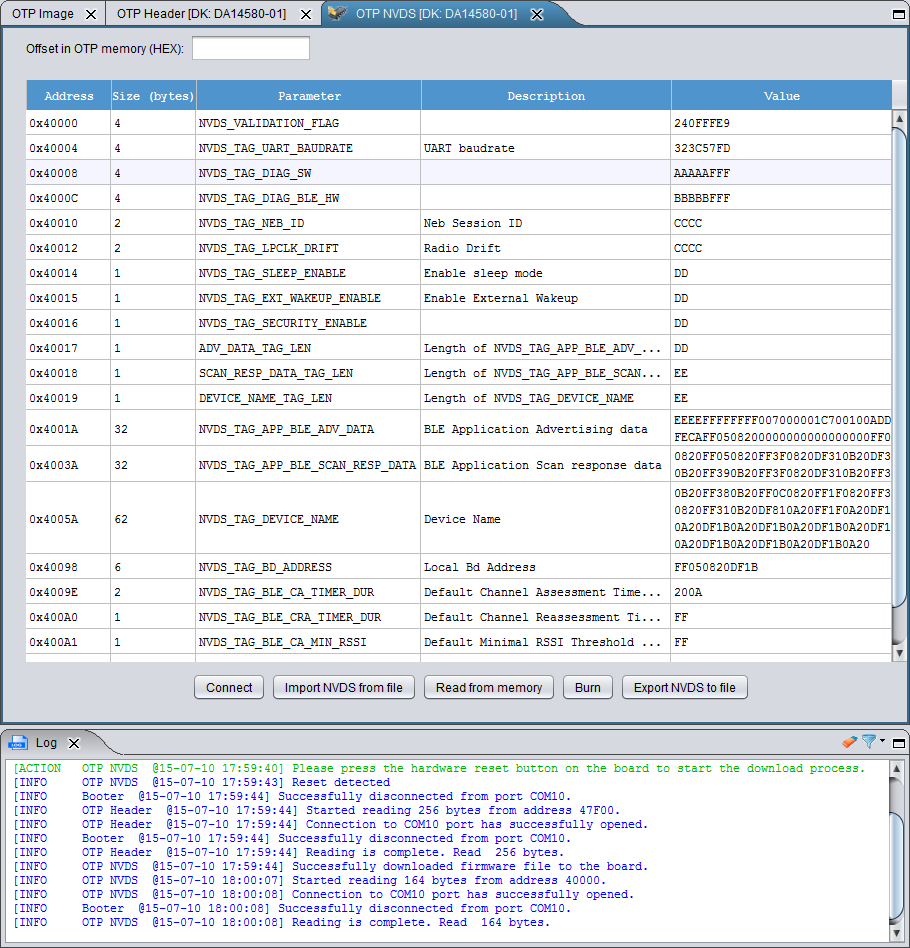The image size is (910, 948).
Task: Select value FF050820DF1B of Local Bd Address
Action: (x=781, y=567)
